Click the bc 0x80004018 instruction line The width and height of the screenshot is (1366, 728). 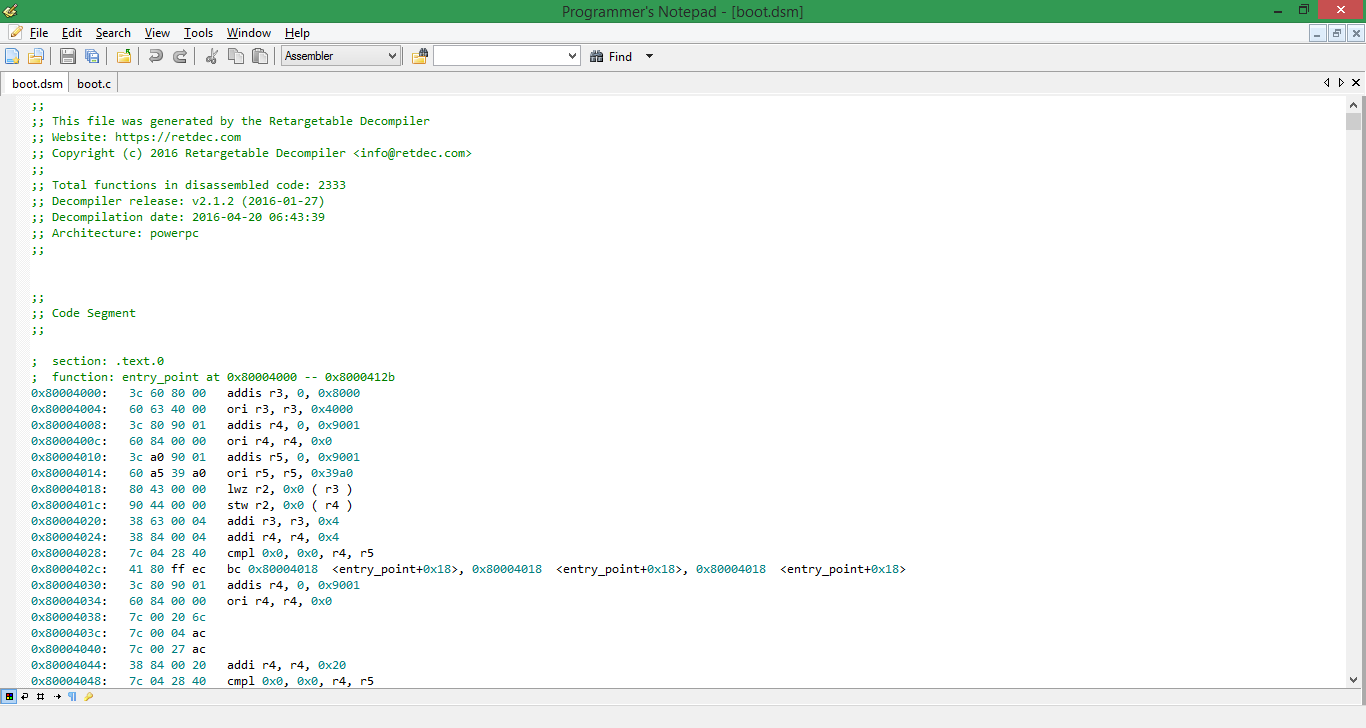468,569
